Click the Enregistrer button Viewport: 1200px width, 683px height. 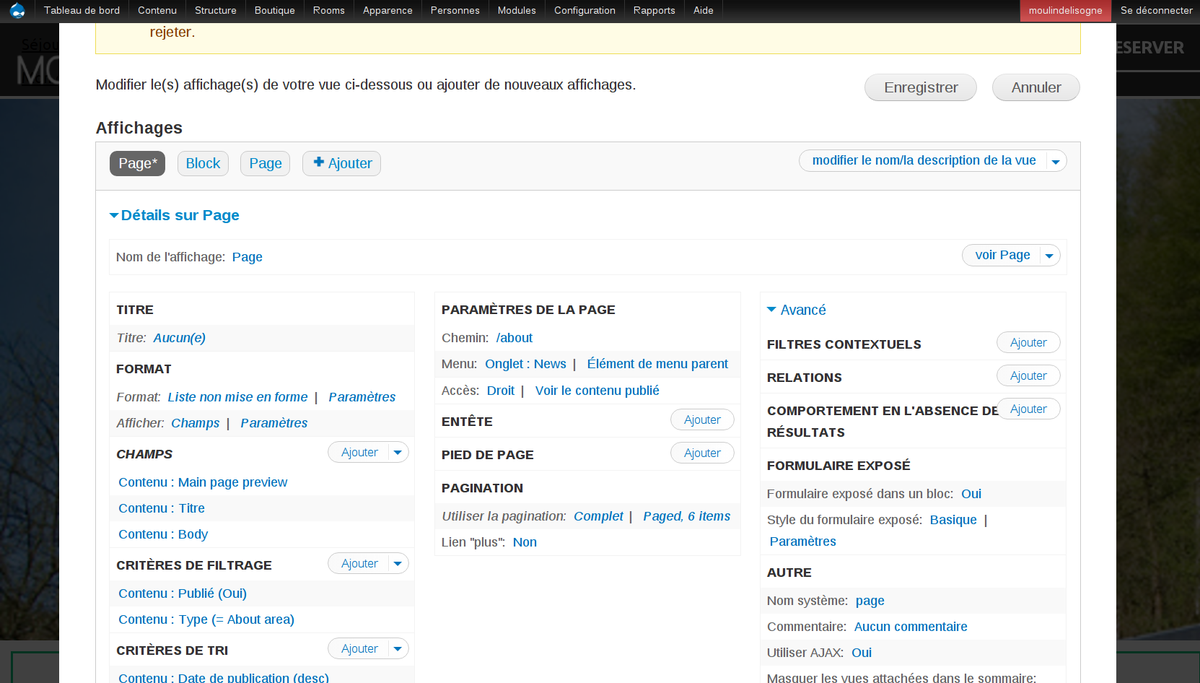(x=921, y=87)
